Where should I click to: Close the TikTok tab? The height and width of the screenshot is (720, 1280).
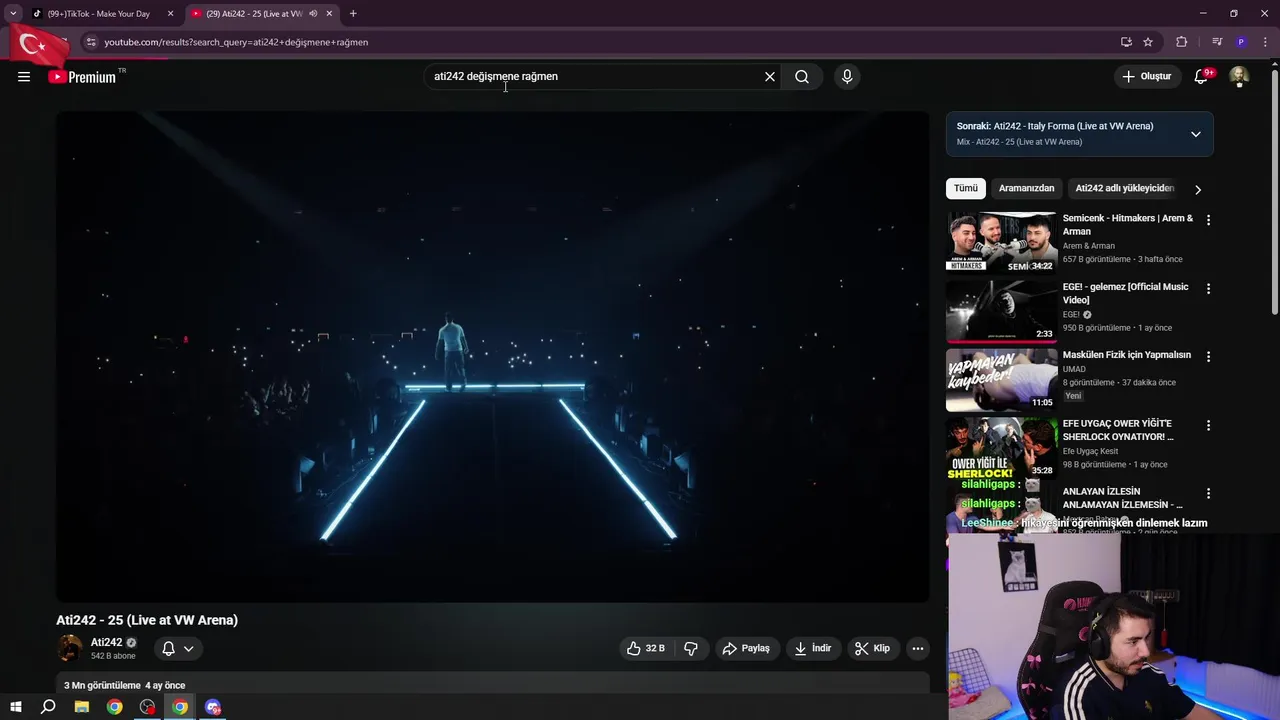click(x=170, y=14)
